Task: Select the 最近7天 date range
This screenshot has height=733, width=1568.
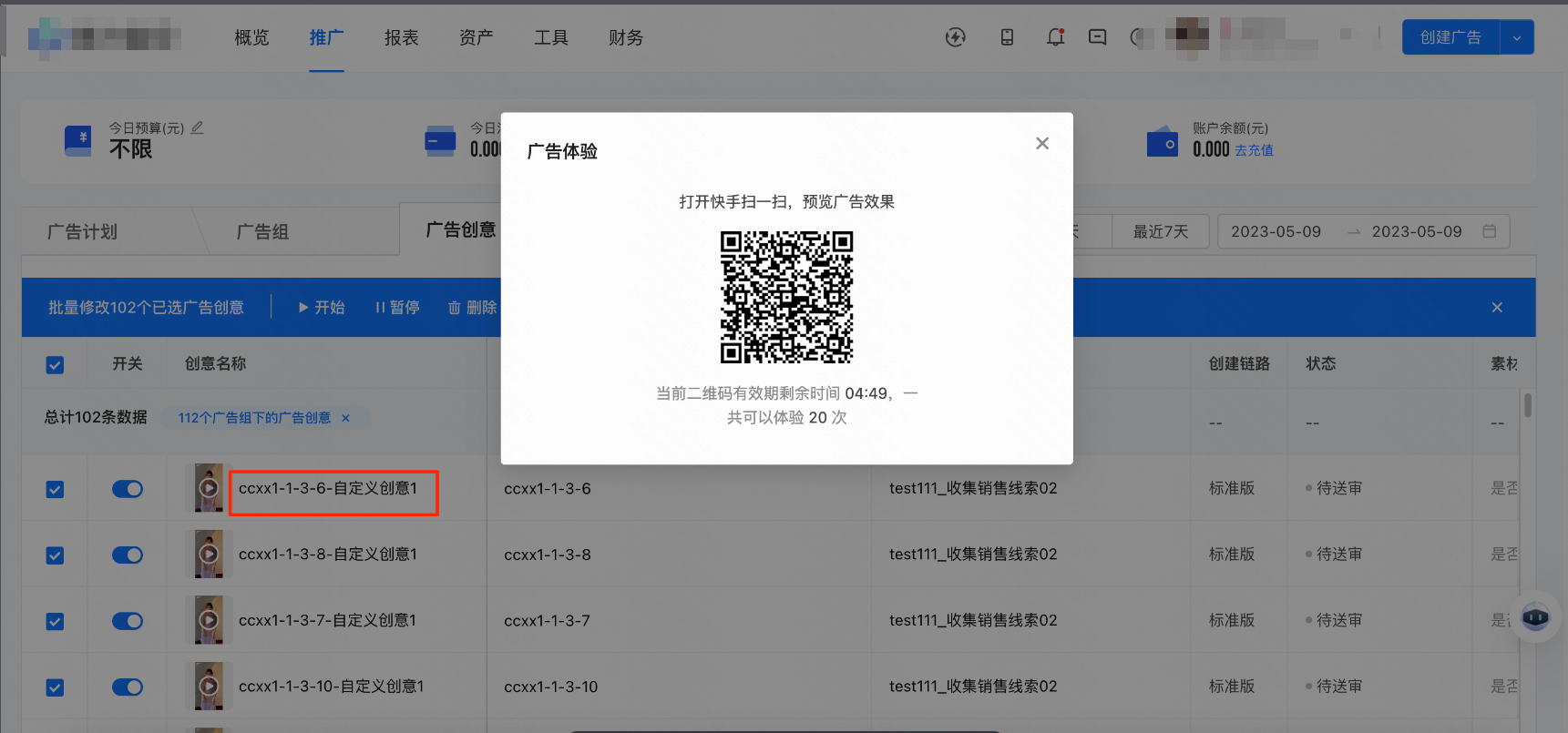Action: pyautogui.click(x=1160, y=231)
